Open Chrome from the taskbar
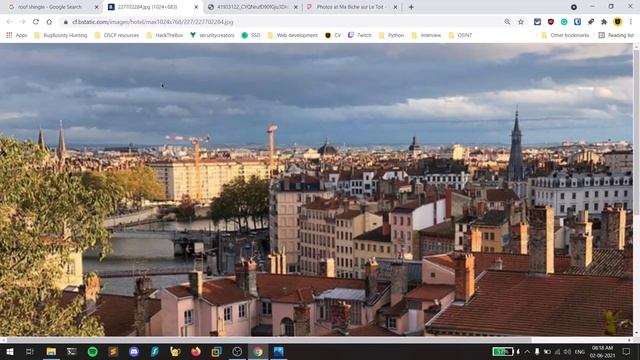640x360 pixels. pos(258,351)
